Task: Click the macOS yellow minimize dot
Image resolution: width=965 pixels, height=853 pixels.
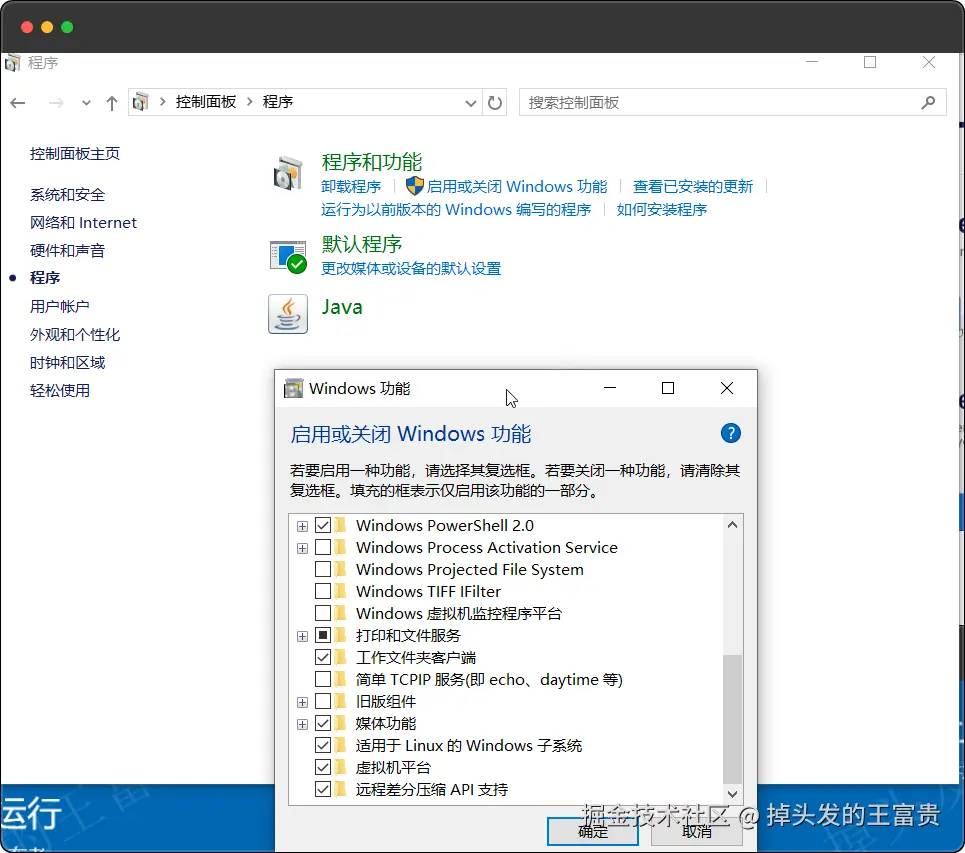Action: tap(47, 27)
